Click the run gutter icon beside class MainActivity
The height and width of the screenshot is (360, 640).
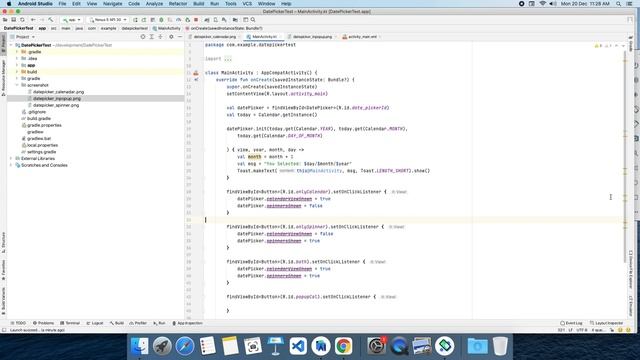coord(196,73)
